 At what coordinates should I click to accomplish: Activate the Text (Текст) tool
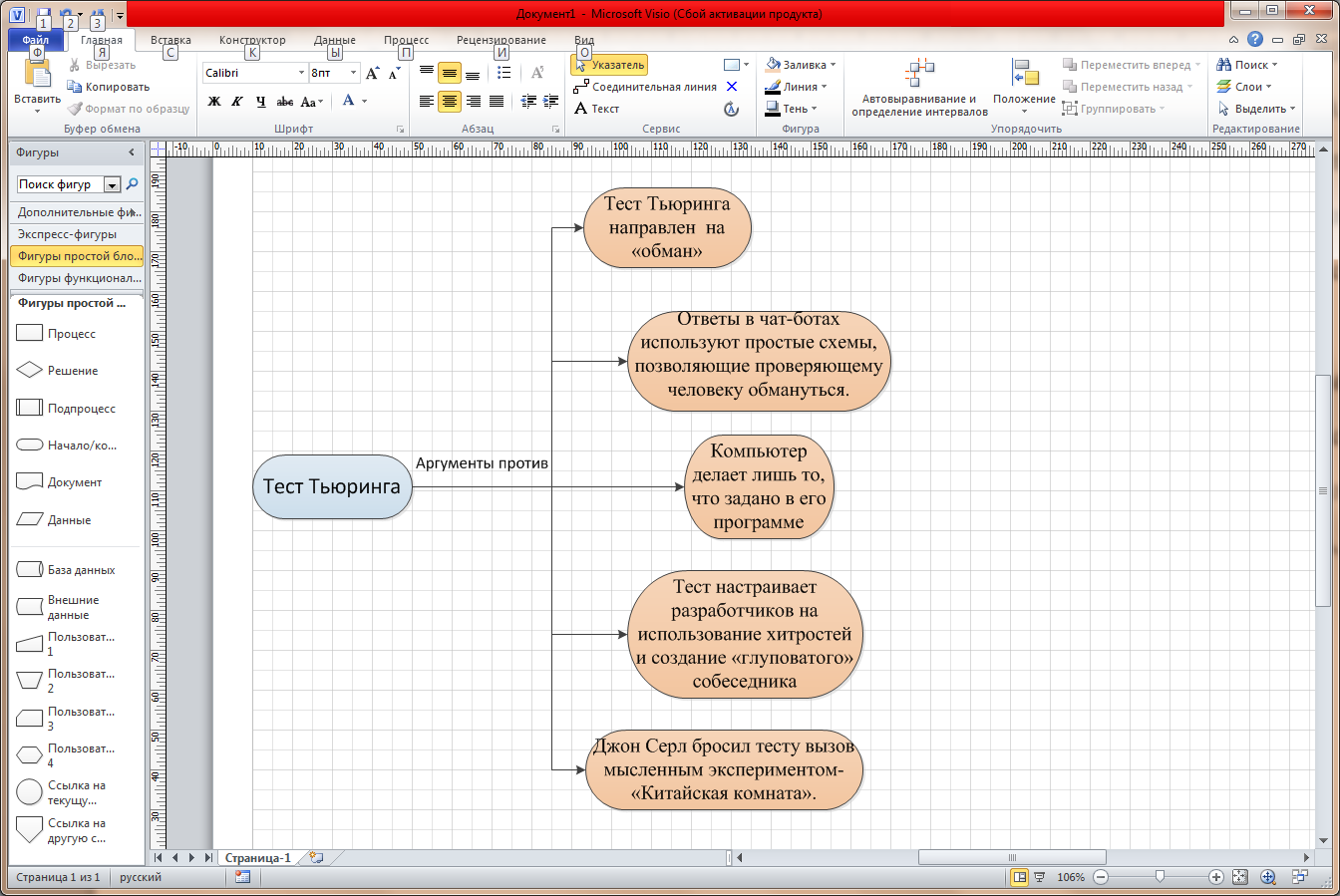[597, 109]
